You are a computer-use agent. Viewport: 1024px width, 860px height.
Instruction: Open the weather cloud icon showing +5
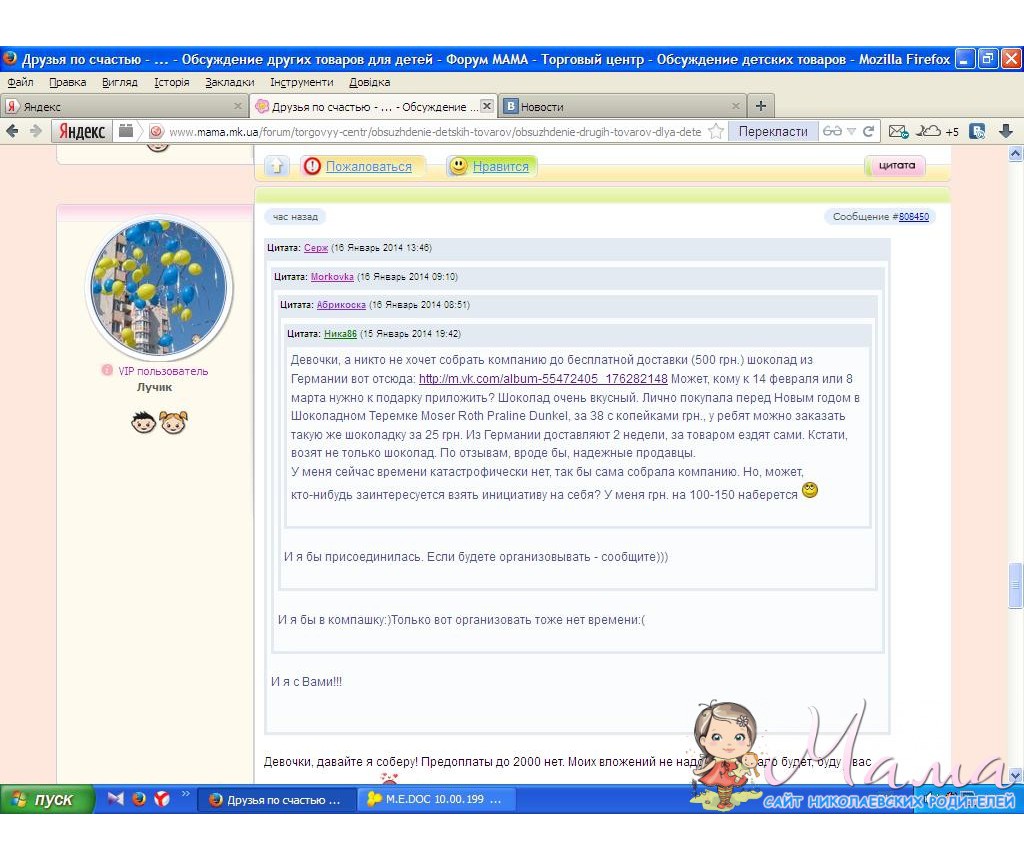[x=929, y=131]
